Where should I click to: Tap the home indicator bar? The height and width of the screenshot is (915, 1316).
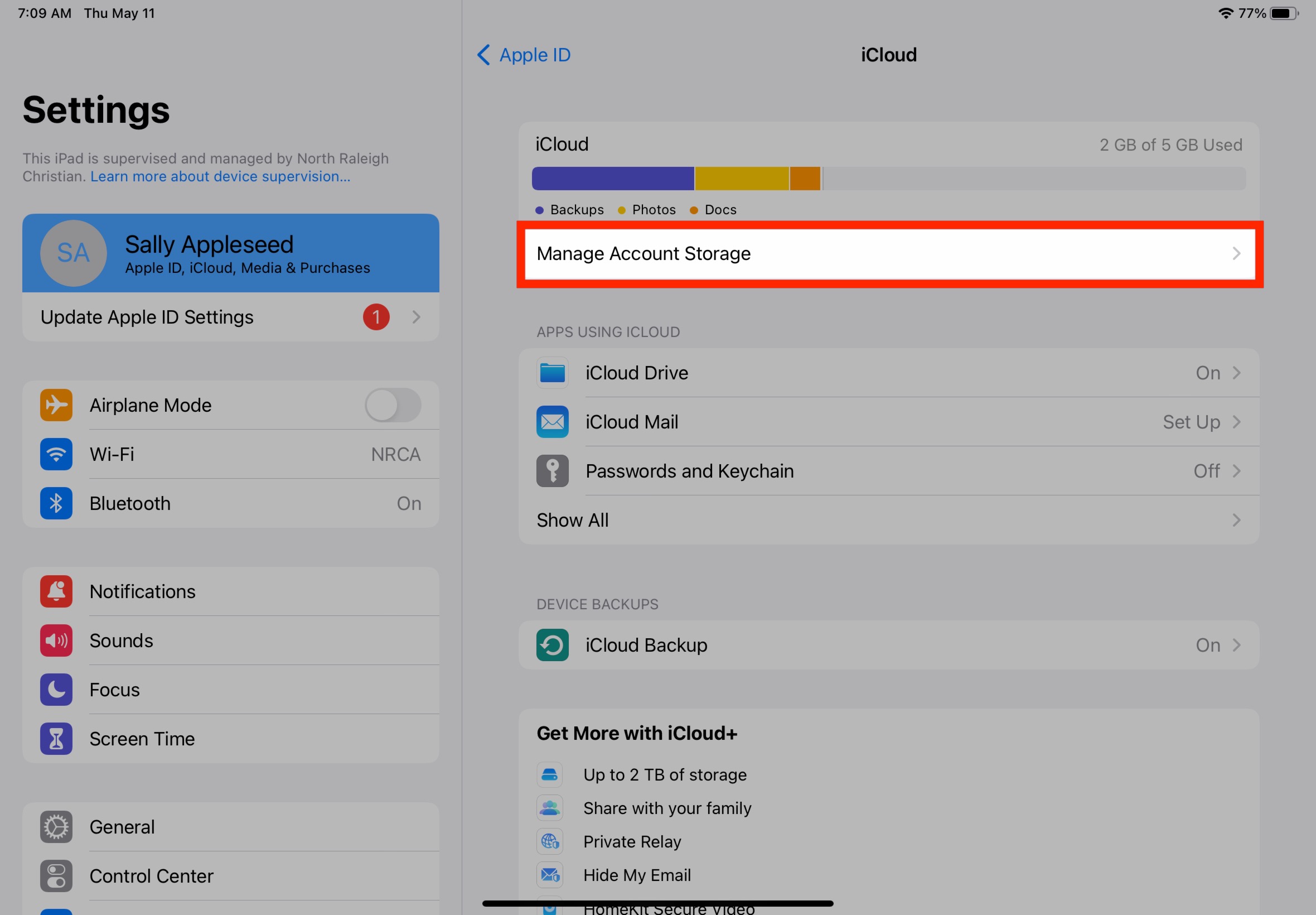[x=657, y=903]
